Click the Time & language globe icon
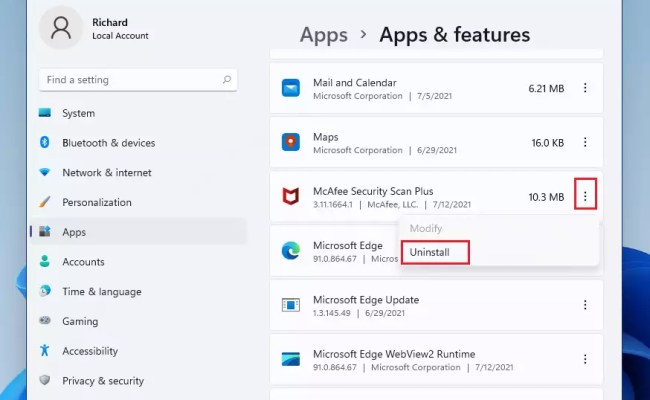This screenshot has width=650, height=400. coord(45,291)
